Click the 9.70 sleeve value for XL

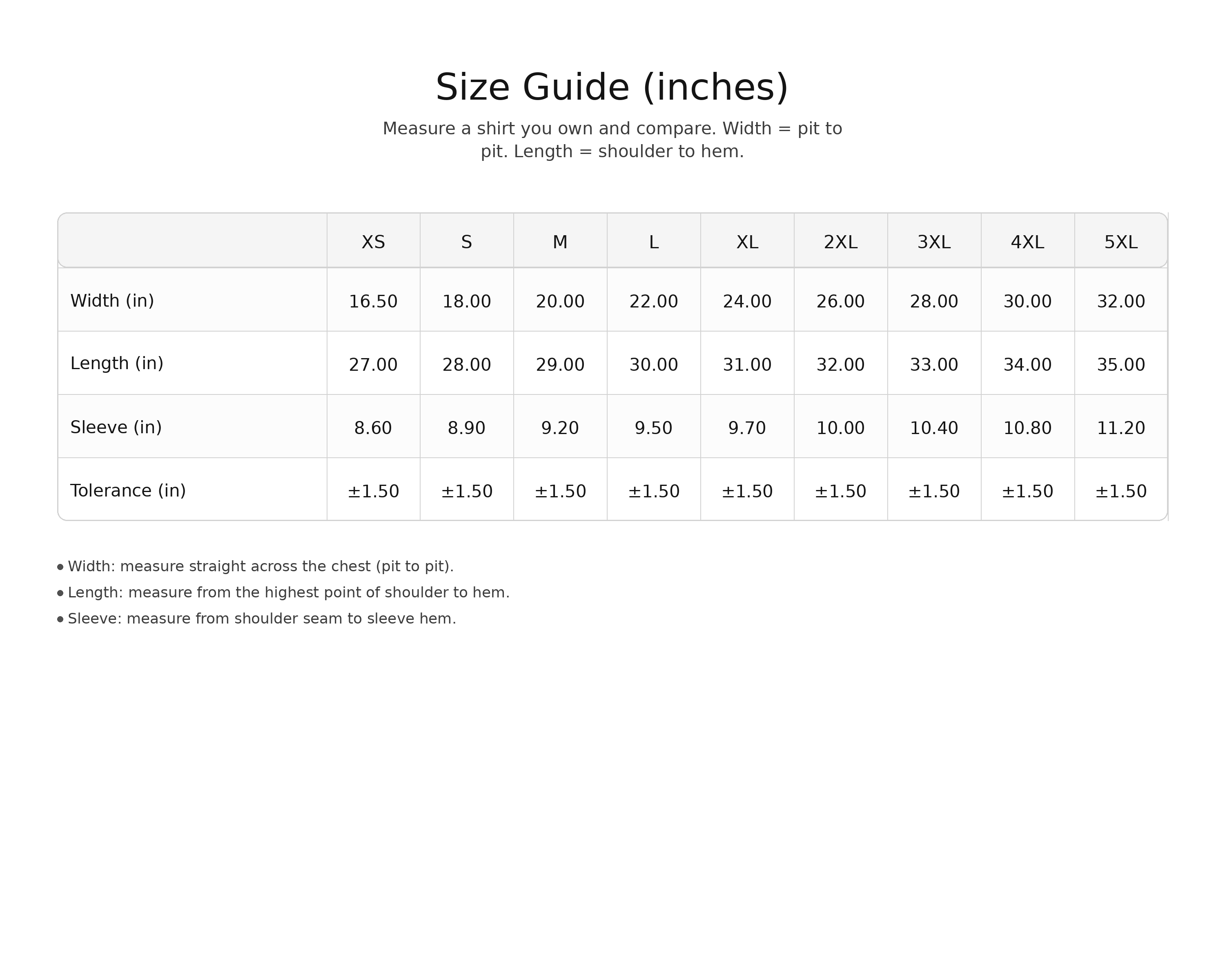pos(746,428)
